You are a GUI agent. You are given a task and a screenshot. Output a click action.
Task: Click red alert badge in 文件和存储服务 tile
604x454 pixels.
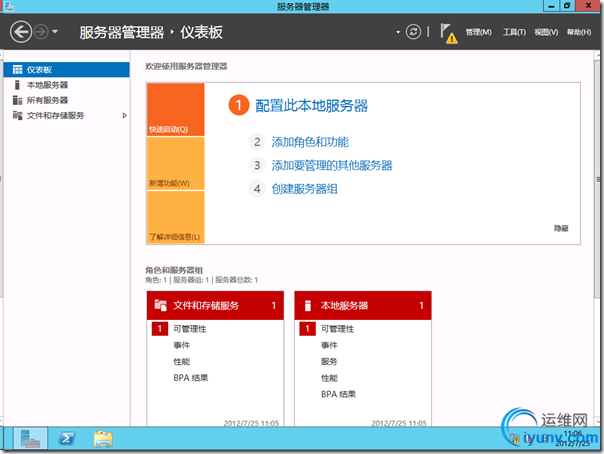[159, 329]
